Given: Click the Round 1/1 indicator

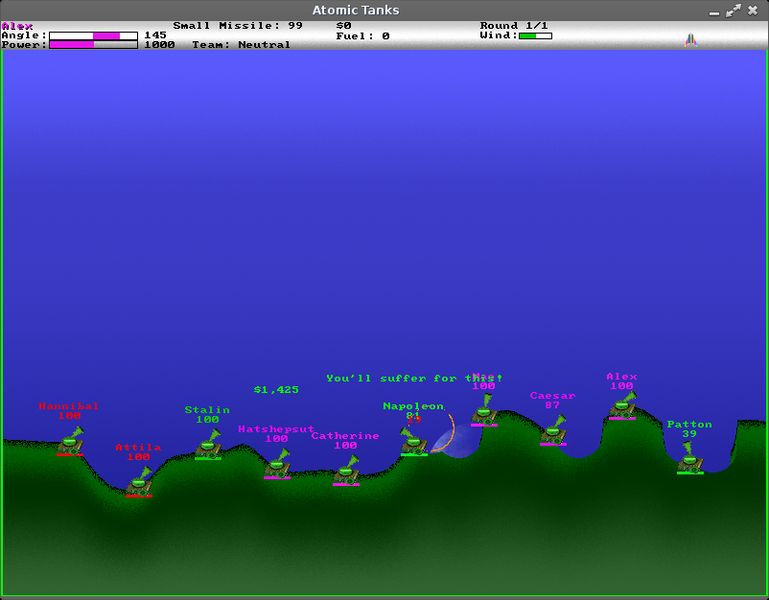Looking at the screenshot, I should 513,26.
